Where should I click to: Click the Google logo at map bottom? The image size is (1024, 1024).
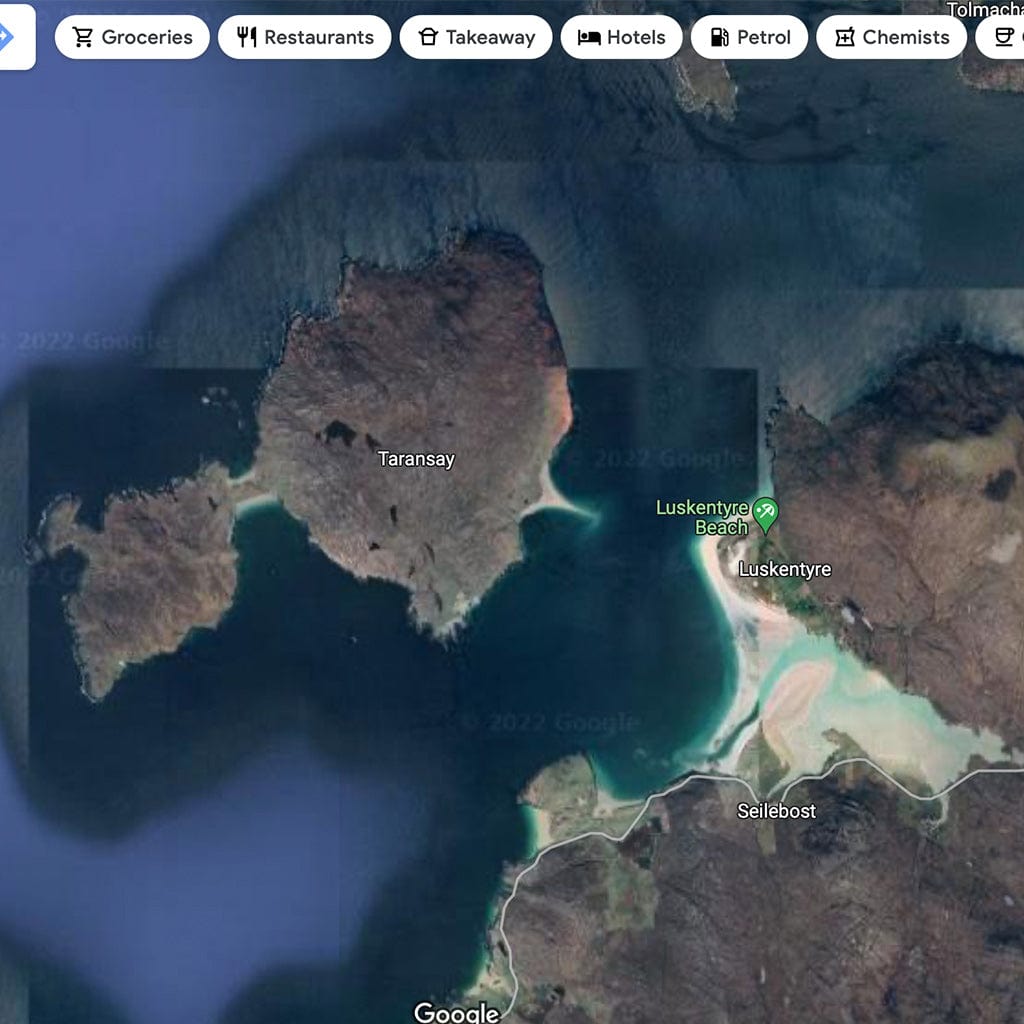(x=456, y=1012)
